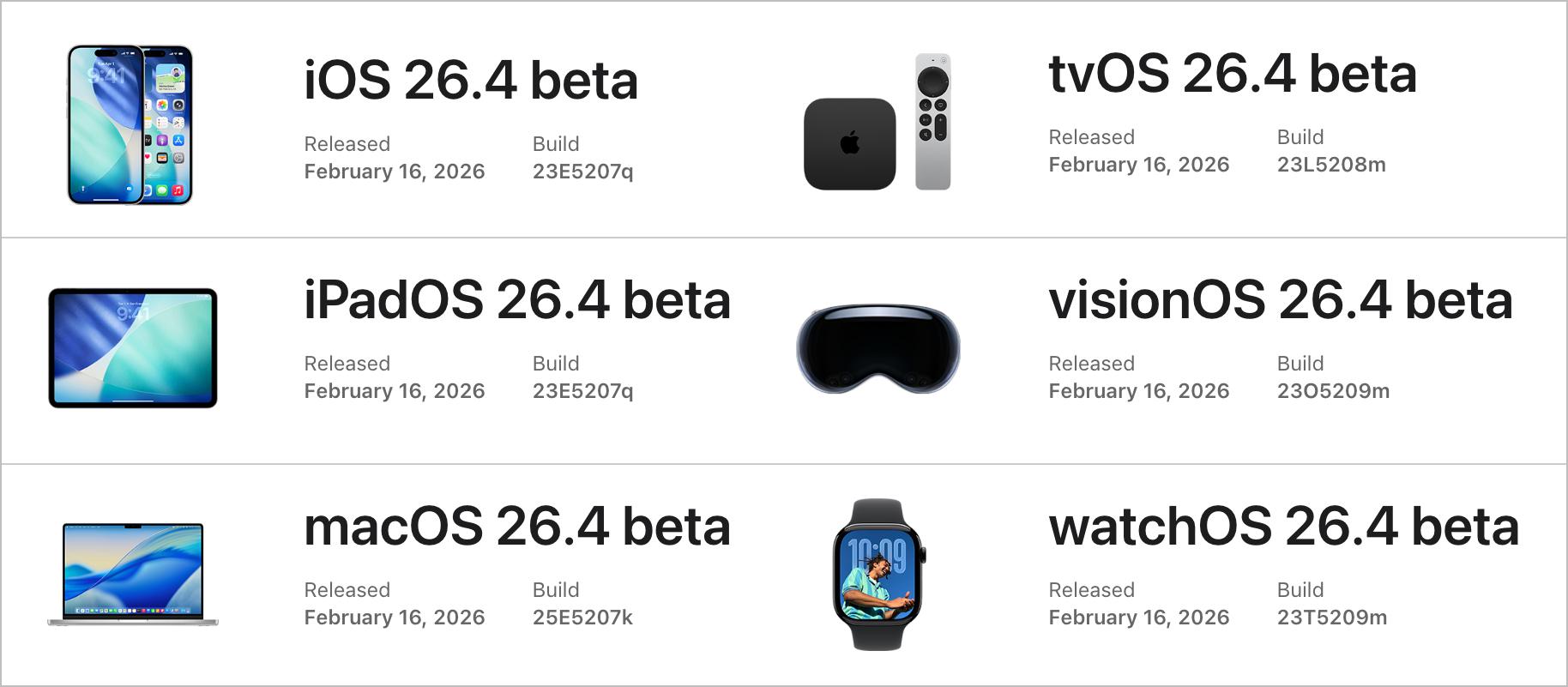1568x687 pixels.
Task: Click the Apple Watch image
Action: 879,574
